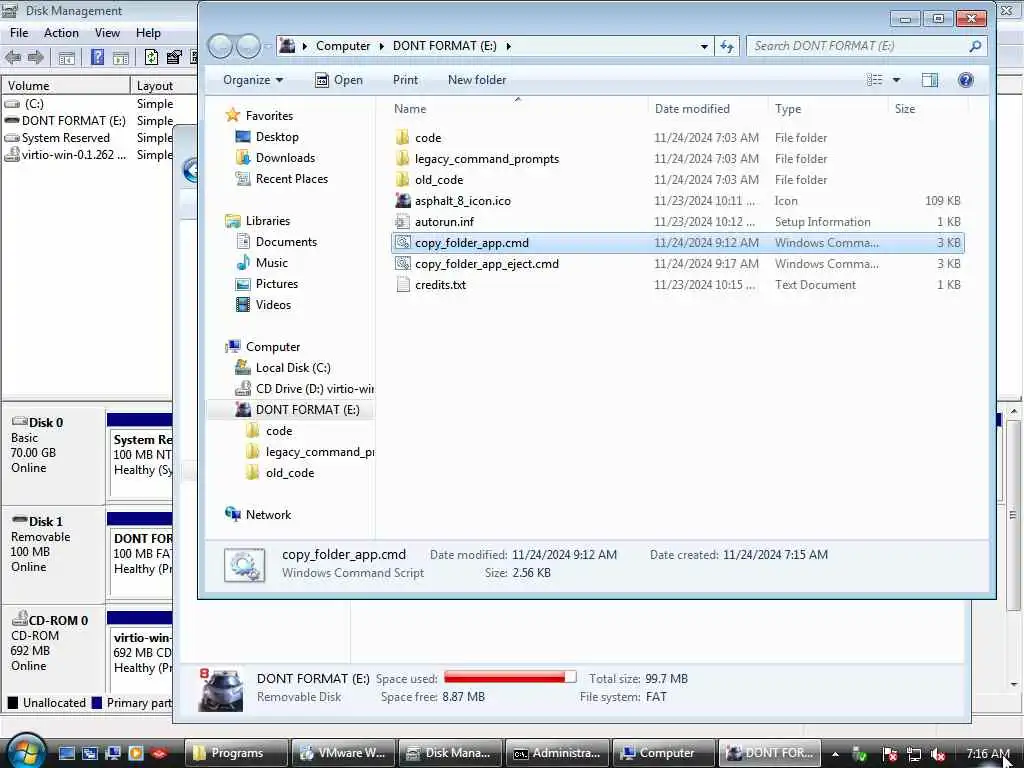
Task: Click Disk Management properties toolbar icon
Action: pyautogui.click(x=174, y=57)
